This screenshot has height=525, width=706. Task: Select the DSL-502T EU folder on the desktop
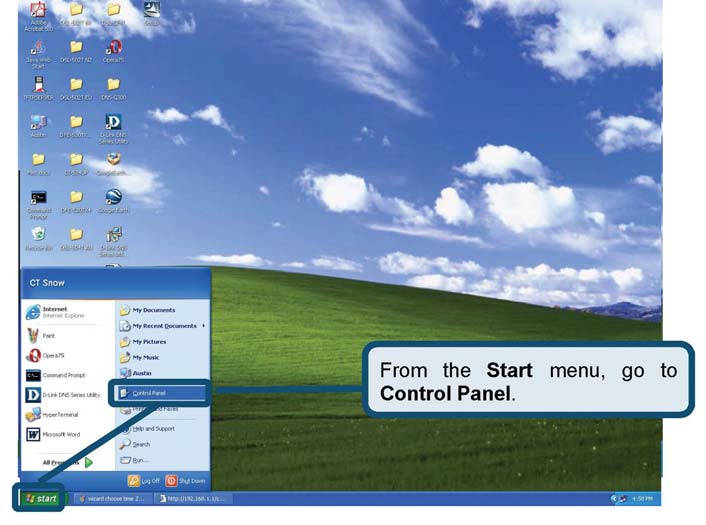pos(76,88)
